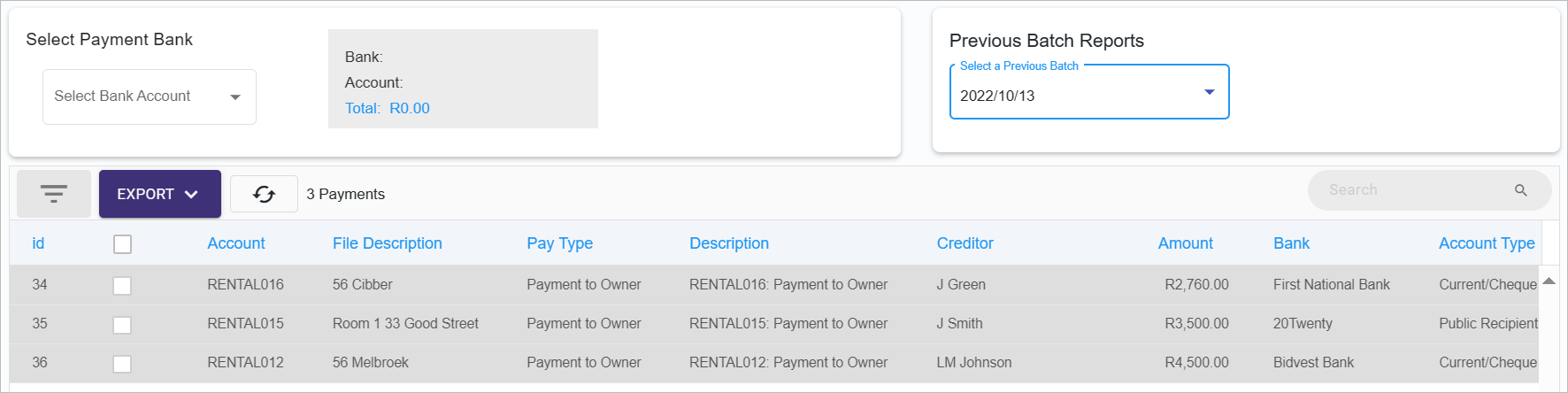Image resolution: width=1568 pixels, height=393 pixels.
Task: Open the Select Bank Account dropdown
Action: click(150, 96)
